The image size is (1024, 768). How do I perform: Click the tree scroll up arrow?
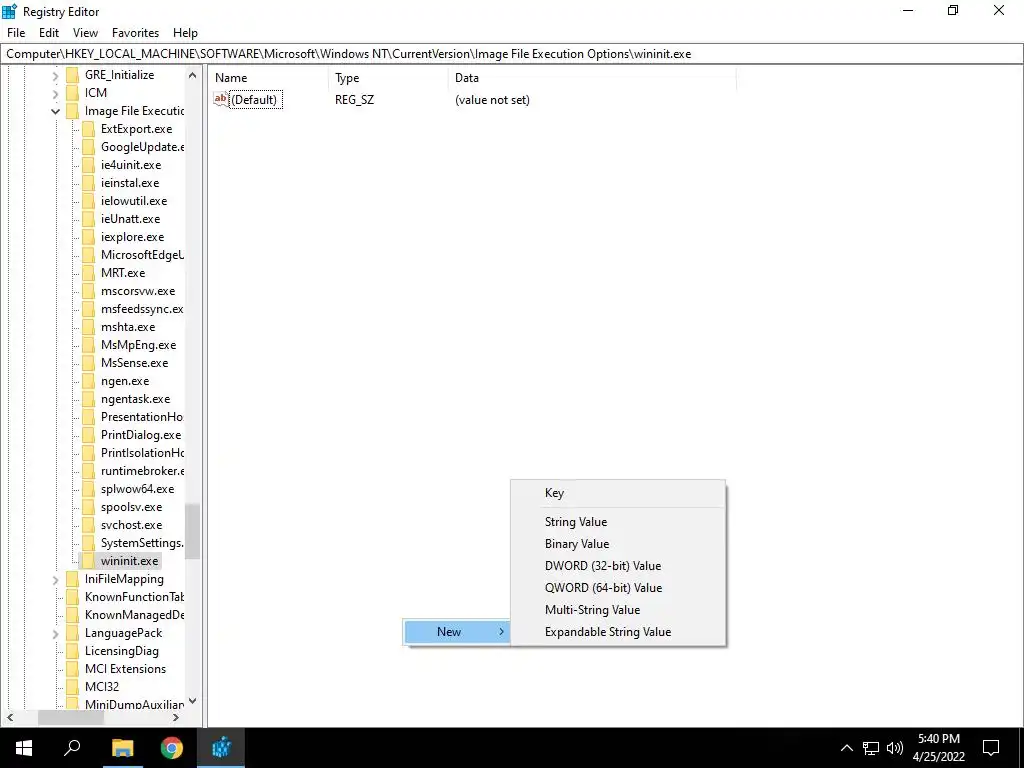click(193, 75)
